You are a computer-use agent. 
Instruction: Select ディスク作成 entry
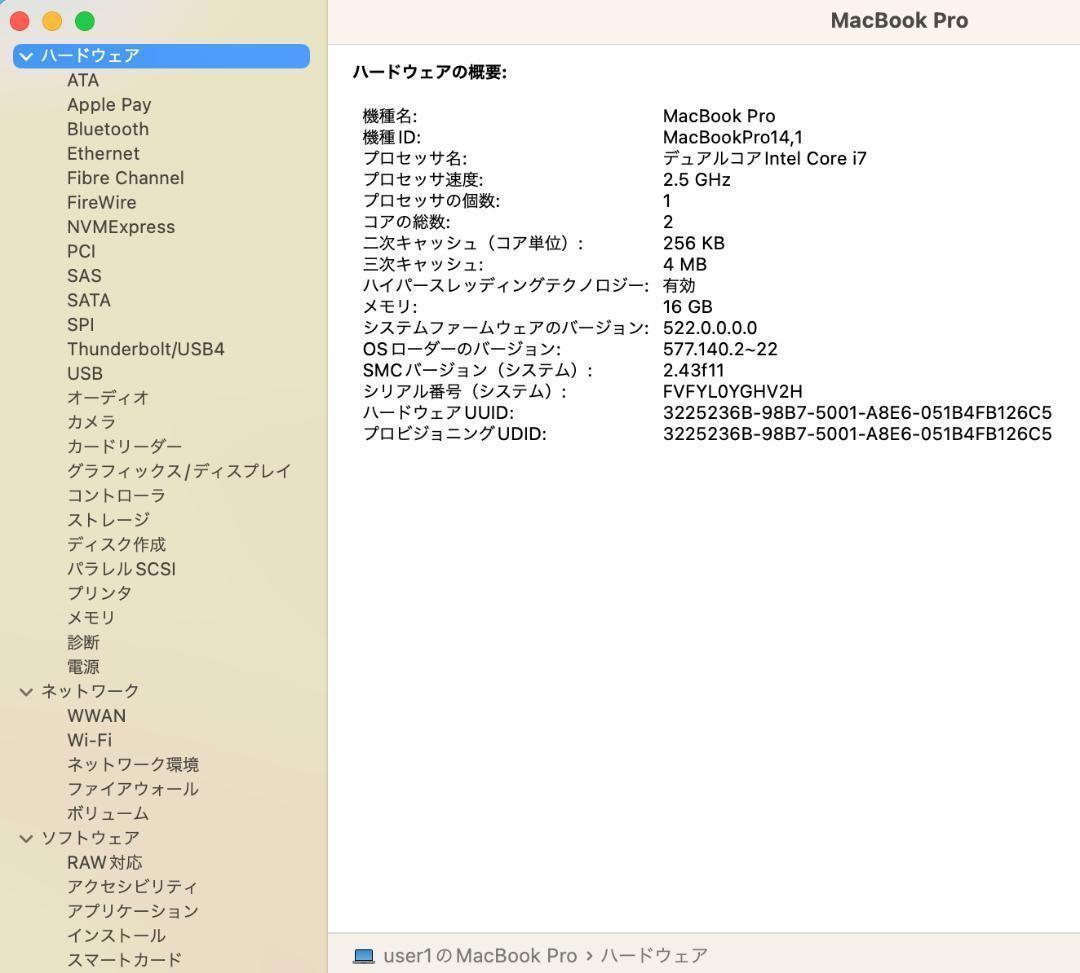tap(116, 545)
